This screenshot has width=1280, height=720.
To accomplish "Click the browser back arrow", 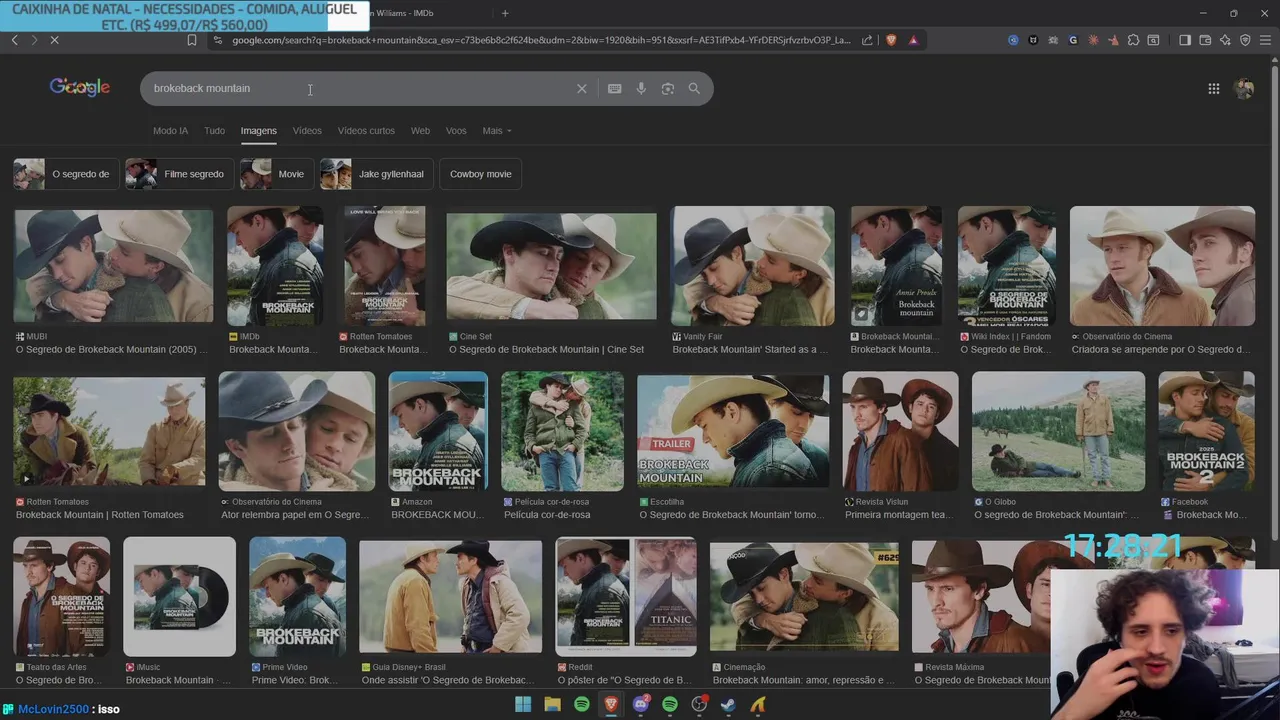I will point(14,40).
